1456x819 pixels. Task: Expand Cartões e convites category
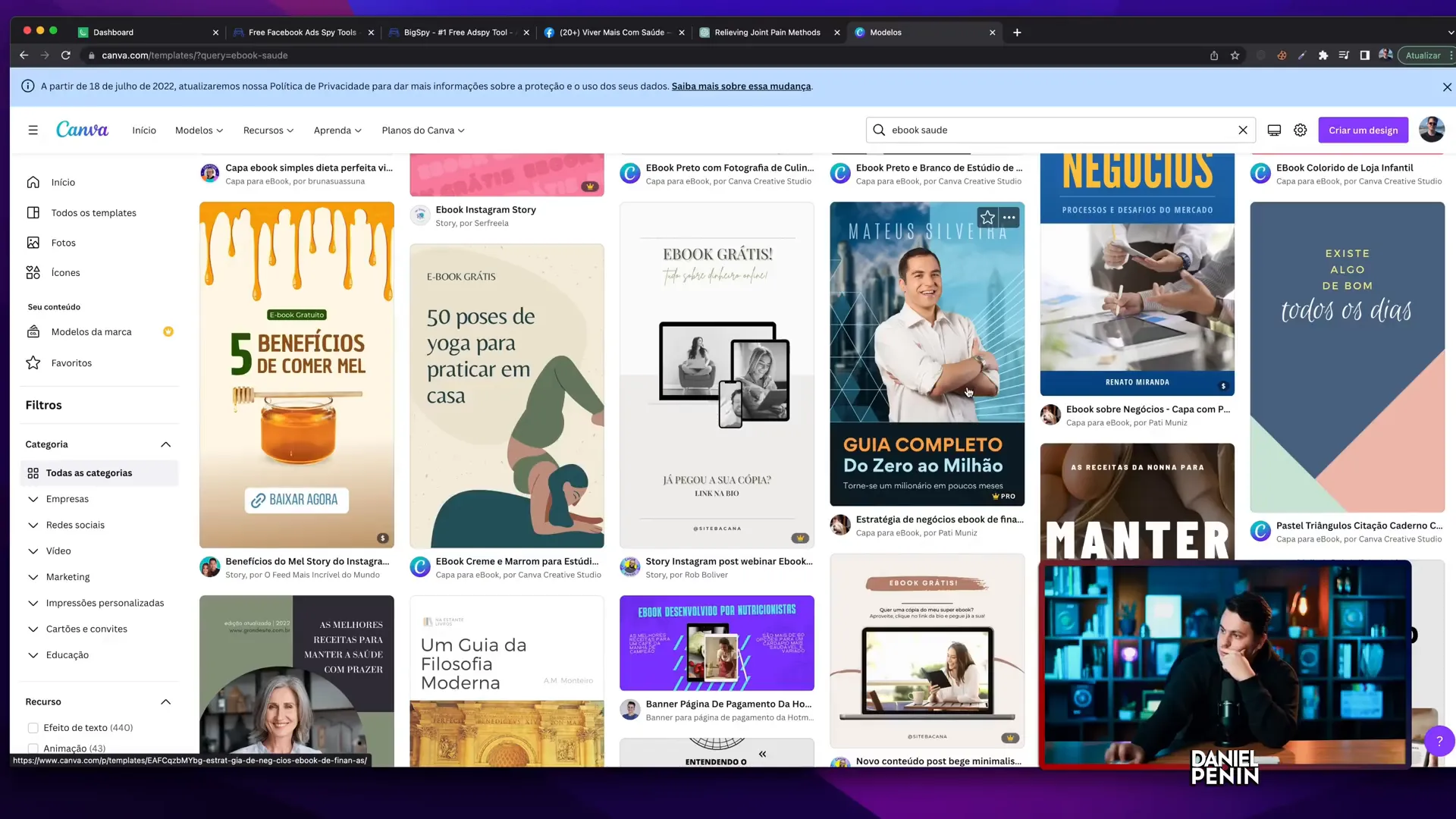[33, 629]
